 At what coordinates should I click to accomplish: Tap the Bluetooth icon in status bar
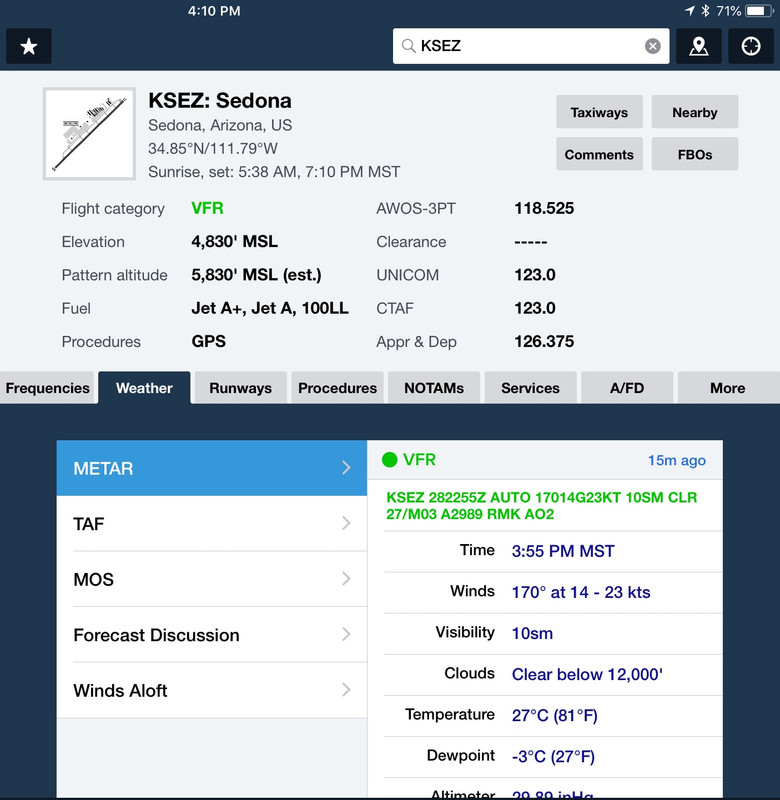705,11
